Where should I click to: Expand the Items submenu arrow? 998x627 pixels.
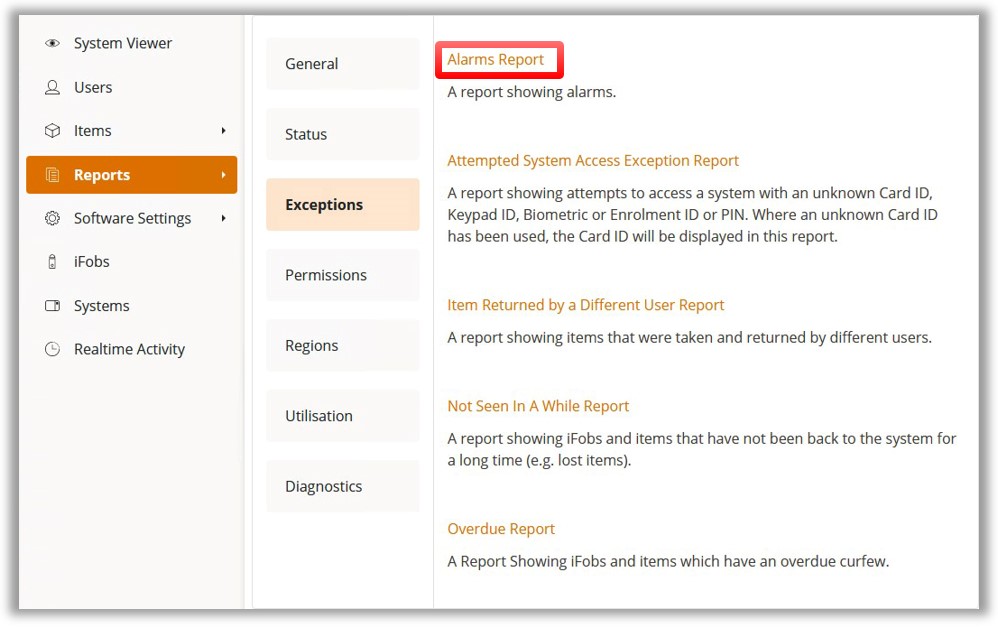tap(223, 131)
